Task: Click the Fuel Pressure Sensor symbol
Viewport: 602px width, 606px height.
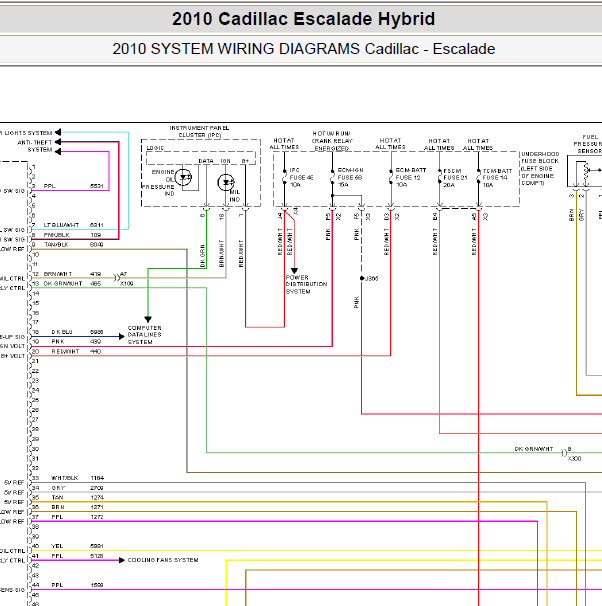Action: 587,170
